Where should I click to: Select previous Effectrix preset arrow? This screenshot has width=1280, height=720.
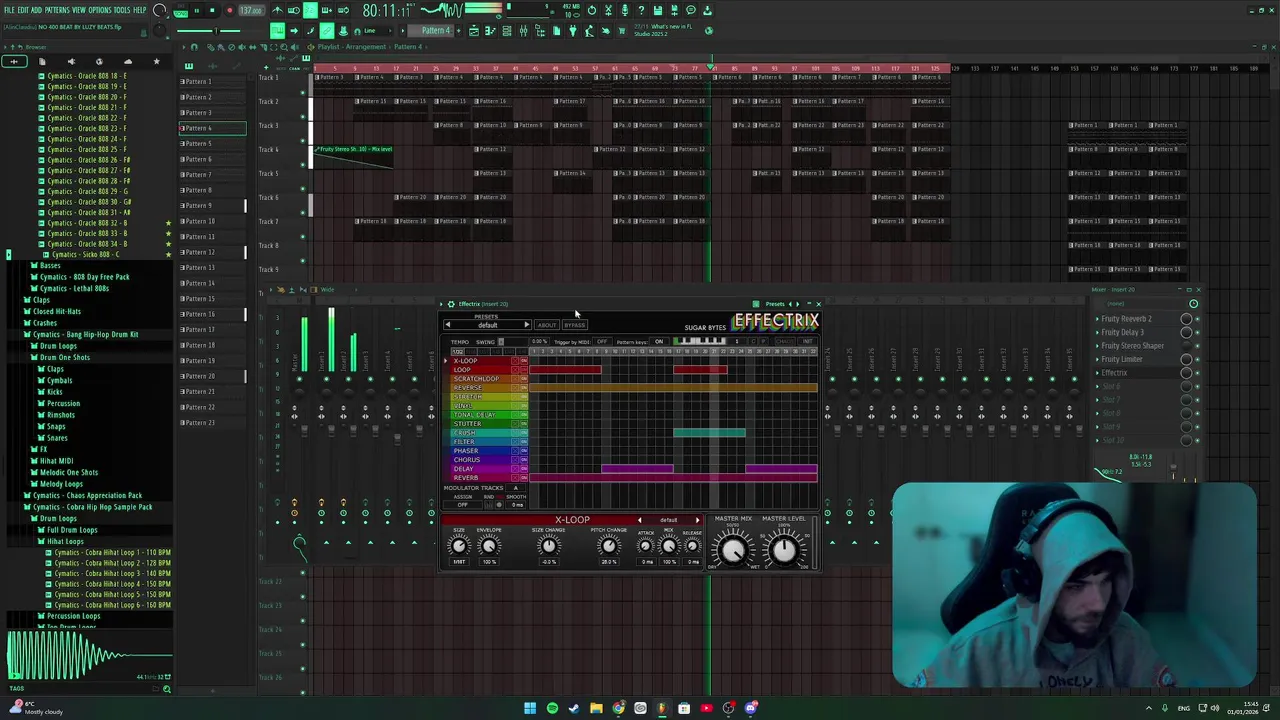coord(448,325)
